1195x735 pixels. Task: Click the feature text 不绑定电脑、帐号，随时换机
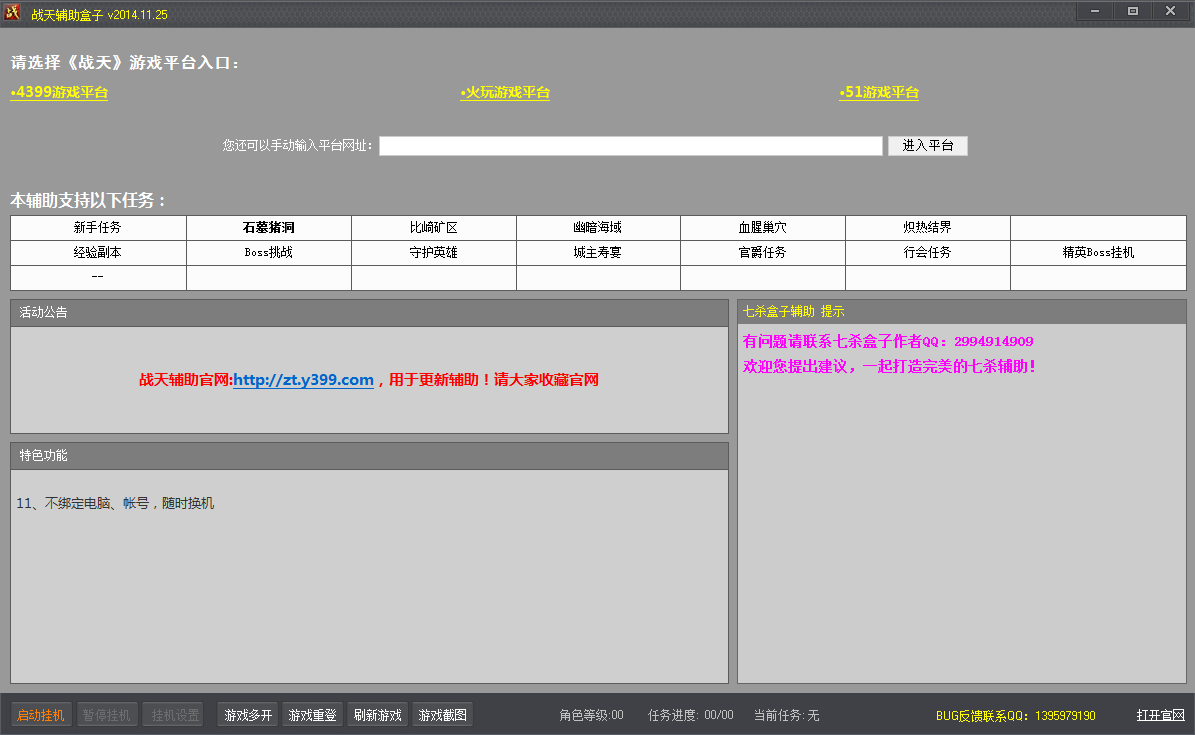pos(130,503)
